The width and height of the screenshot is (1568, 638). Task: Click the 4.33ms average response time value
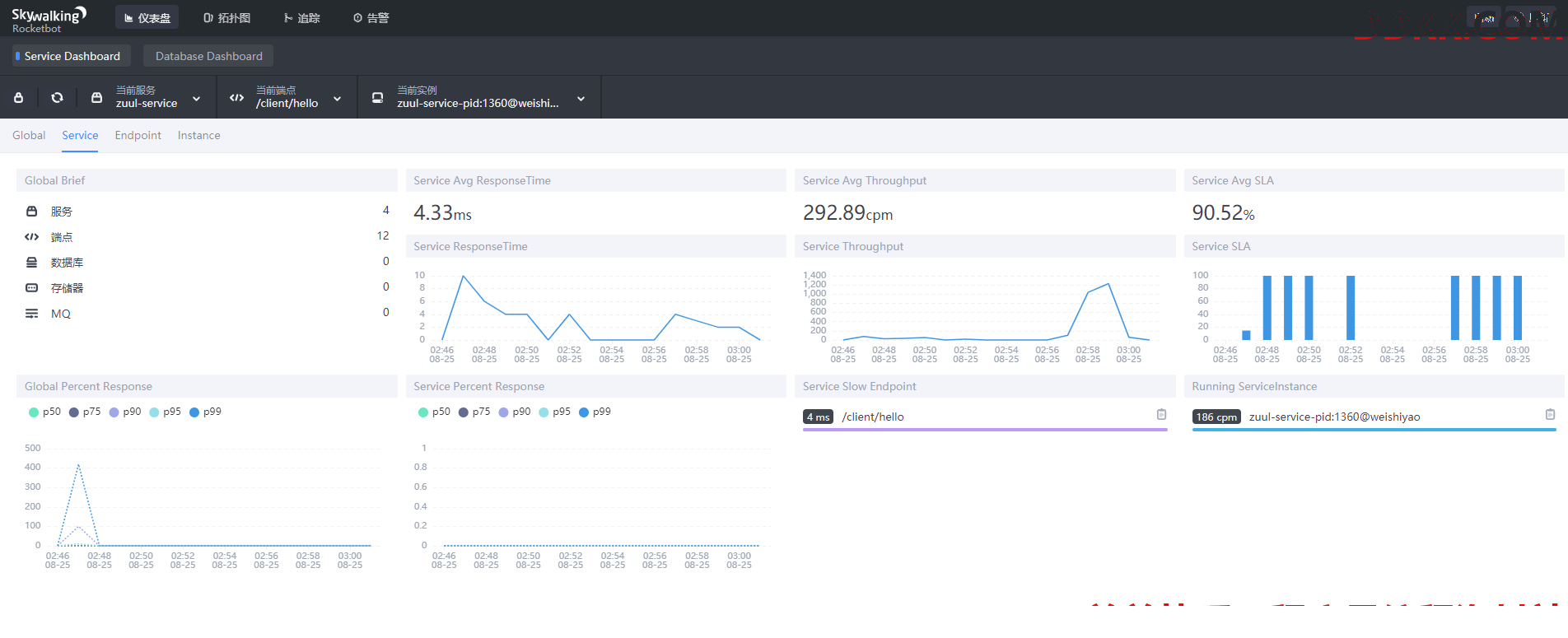442,213
